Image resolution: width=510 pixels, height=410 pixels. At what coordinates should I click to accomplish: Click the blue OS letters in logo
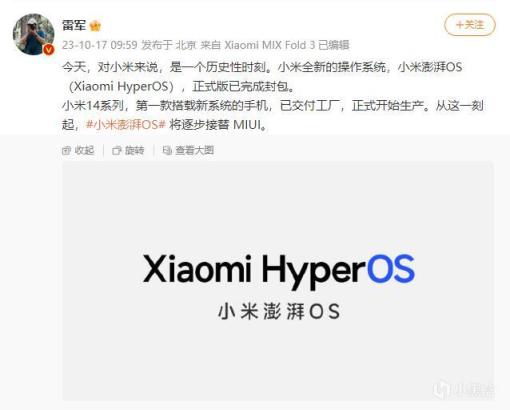click(x=391, y=269)
